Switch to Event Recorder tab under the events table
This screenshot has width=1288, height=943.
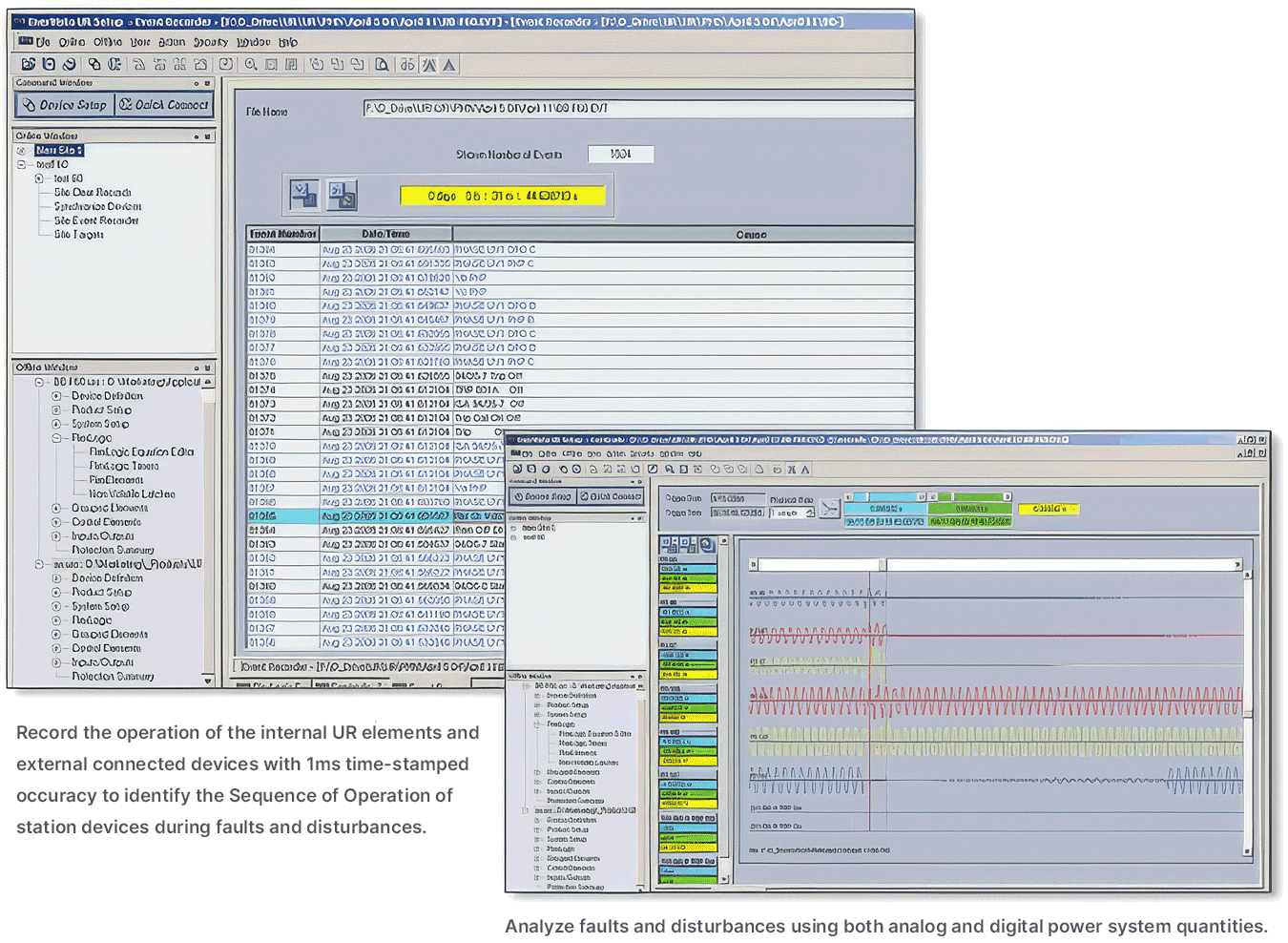click(369, 666)
